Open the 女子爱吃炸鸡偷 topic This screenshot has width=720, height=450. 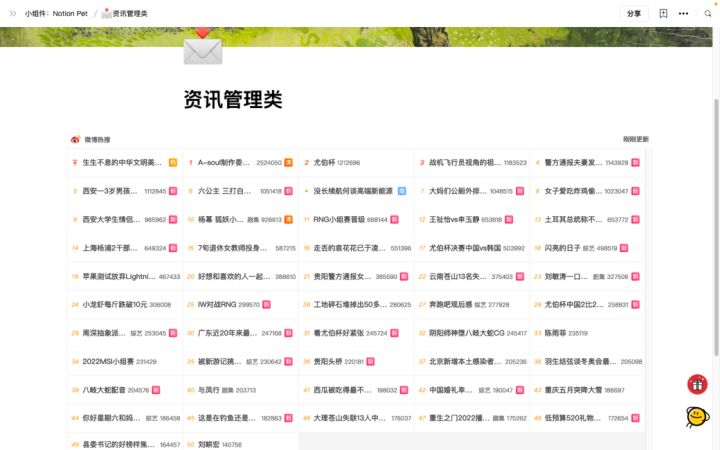pyautogui.click(x=573, y=191)
